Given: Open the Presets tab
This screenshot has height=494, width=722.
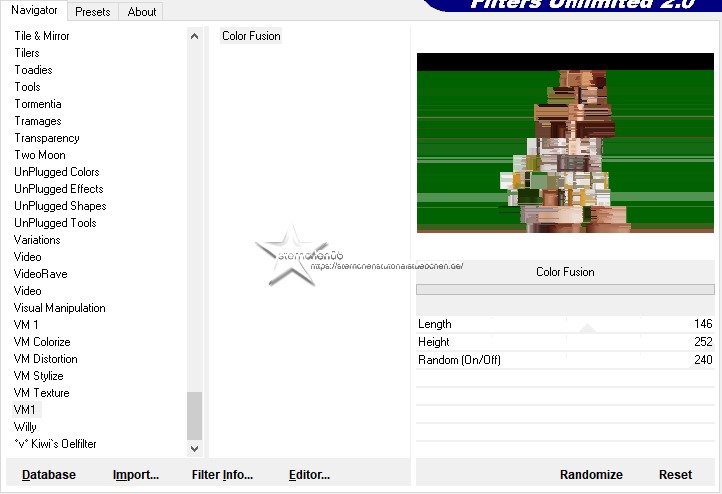Looking at the screenshot, I should pyautogui.click(x=93, y=12).
